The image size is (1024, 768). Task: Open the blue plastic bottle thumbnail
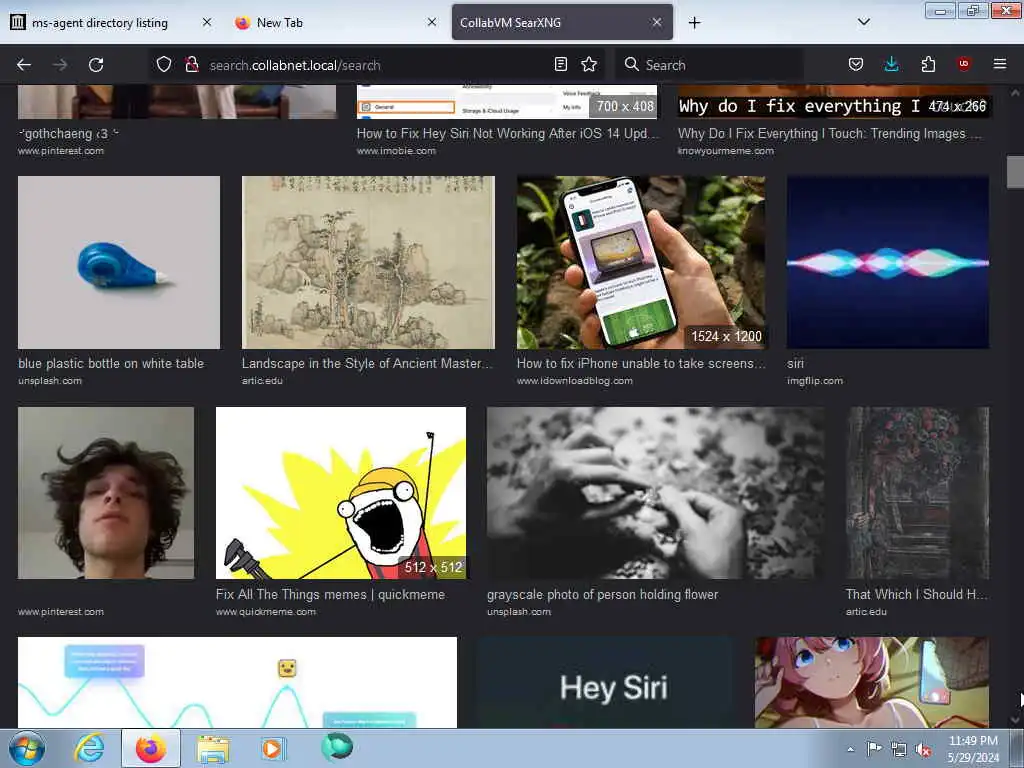119,263
